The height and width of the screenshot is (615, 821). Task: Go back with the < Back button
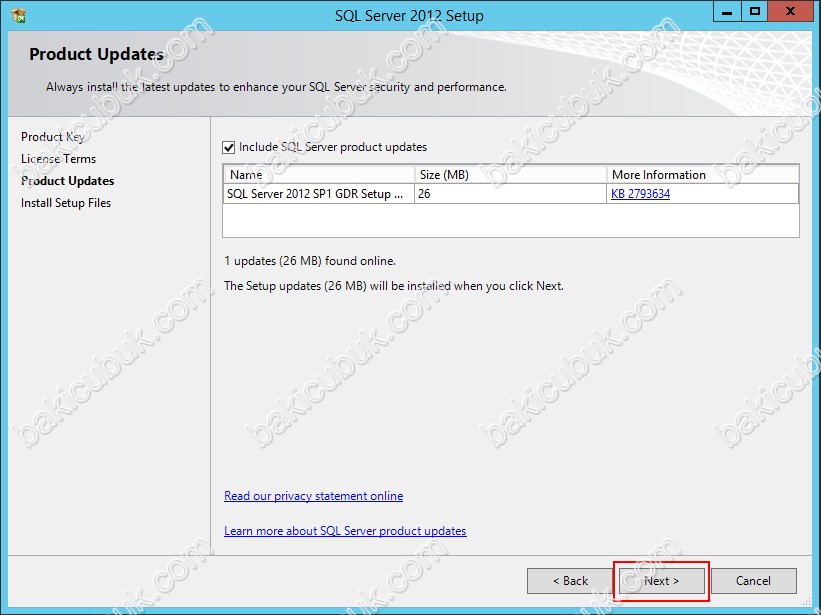pos(570,581)
